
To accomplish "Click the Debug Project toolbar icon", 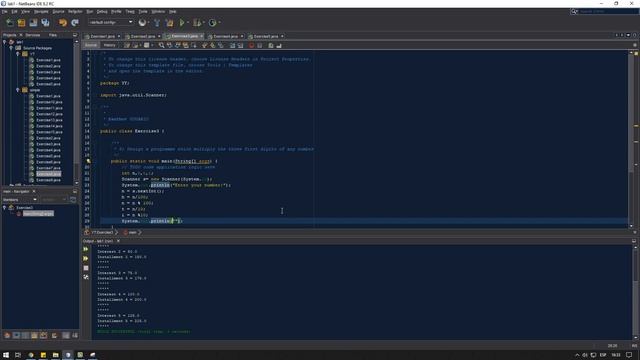I will point(197,22).
